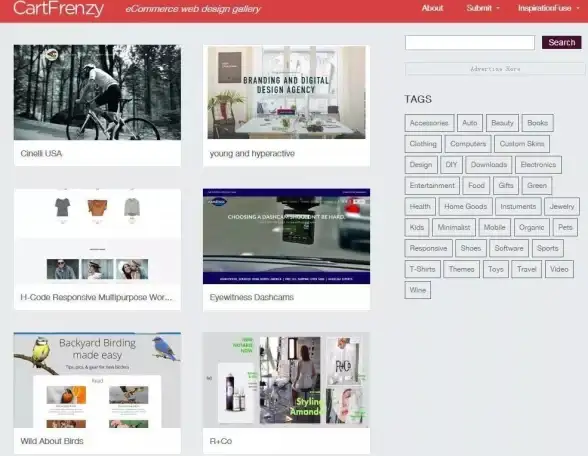This screenshot has width=588, height=456.
Task: Select the Shoes tag
Action: [471, 249]
